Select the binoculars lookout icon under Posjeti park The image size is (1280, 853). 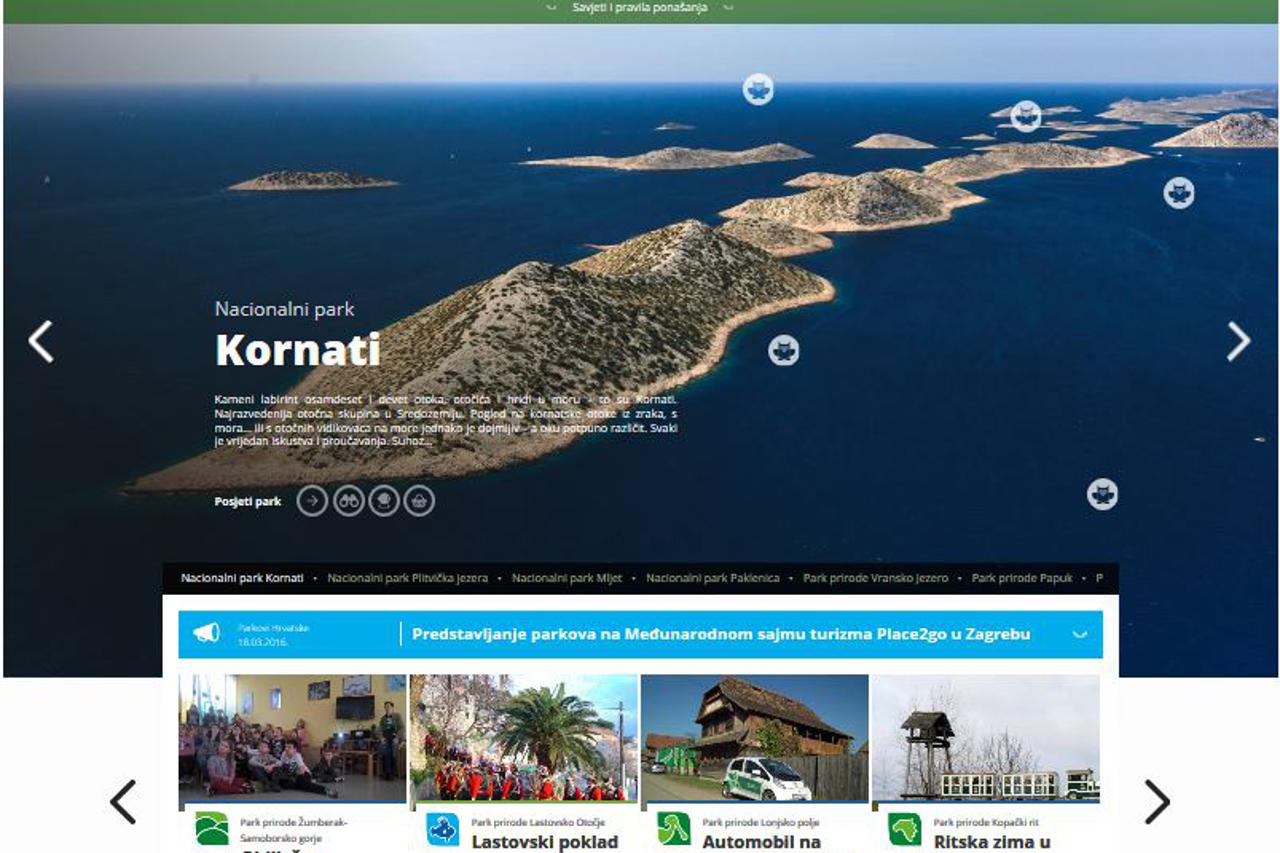click(x=347, y=501)
